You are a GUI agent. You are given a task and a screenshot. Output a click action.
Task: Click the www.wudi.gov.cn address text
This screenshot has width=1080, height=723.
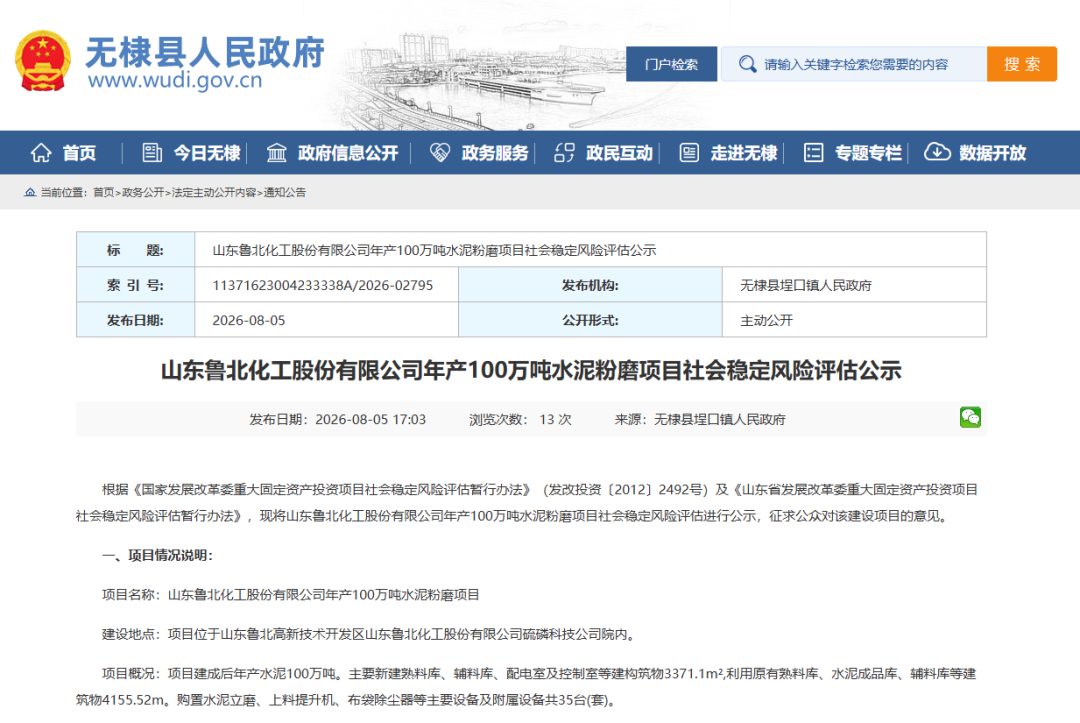coord(175,81)
